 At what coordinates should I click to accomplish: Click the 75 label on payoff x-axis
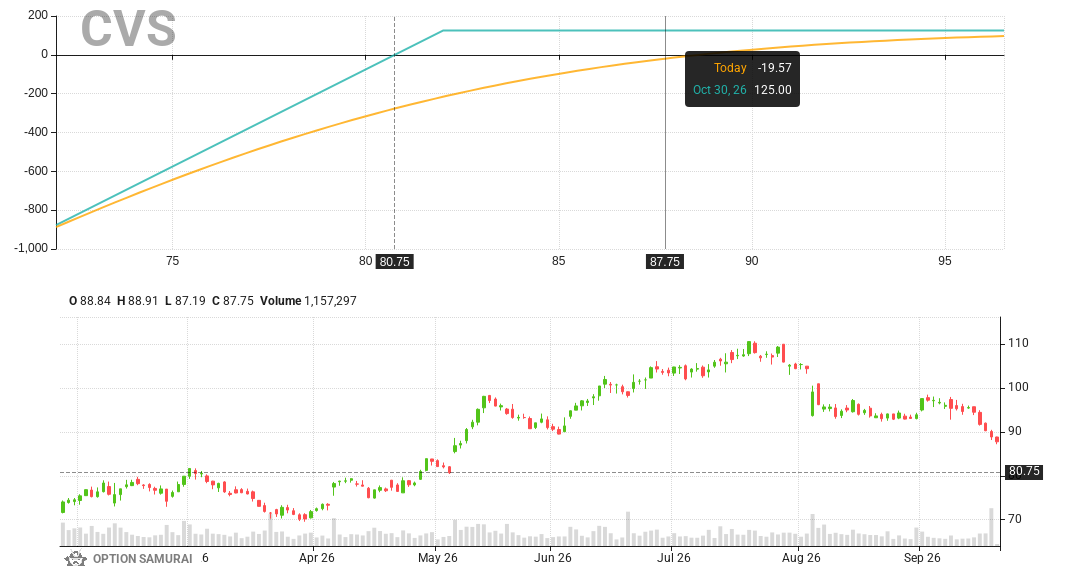[x=172, y=261]
